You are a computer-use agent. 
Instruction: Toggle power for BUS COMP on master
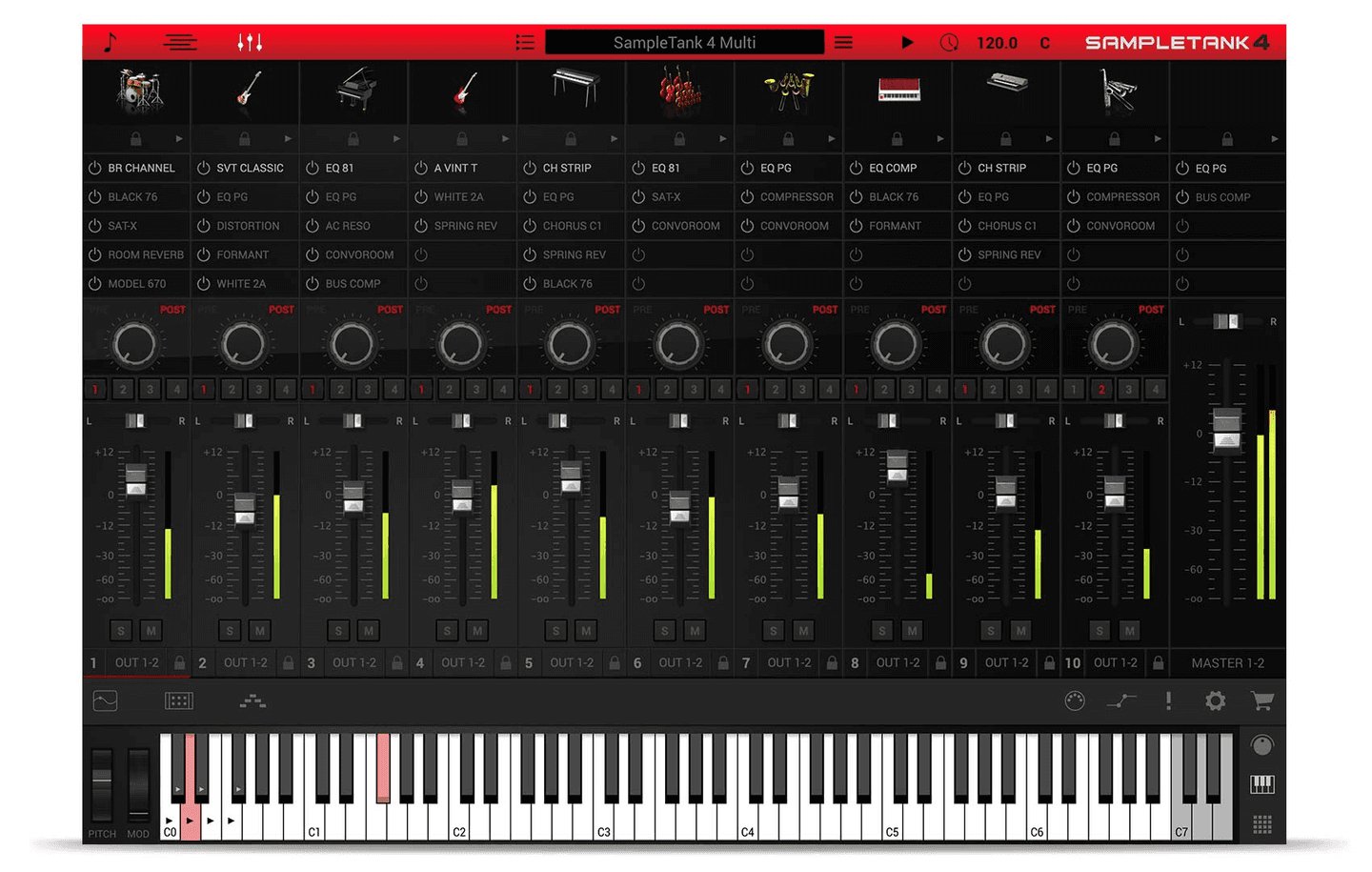click(x=1182, y=197)
